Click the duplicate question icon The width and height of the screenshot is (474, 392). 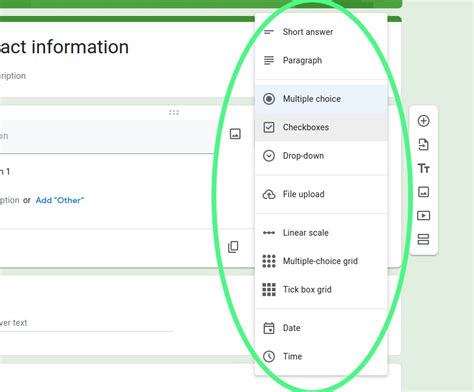(233, 247)
